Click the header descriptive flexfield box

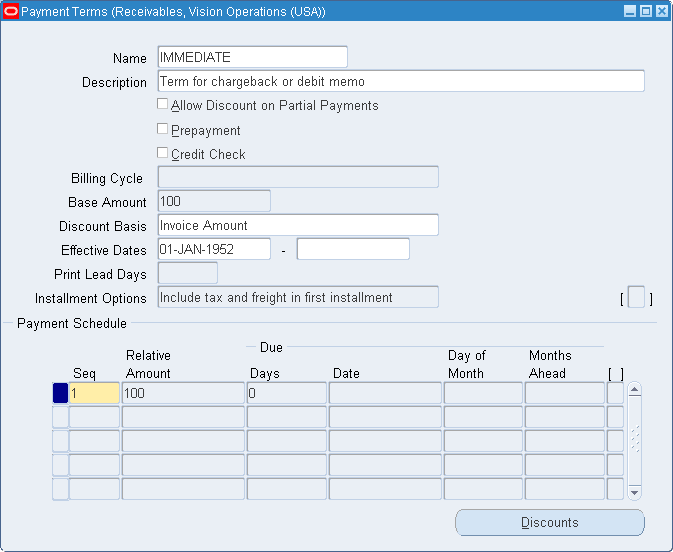[636, 297]
